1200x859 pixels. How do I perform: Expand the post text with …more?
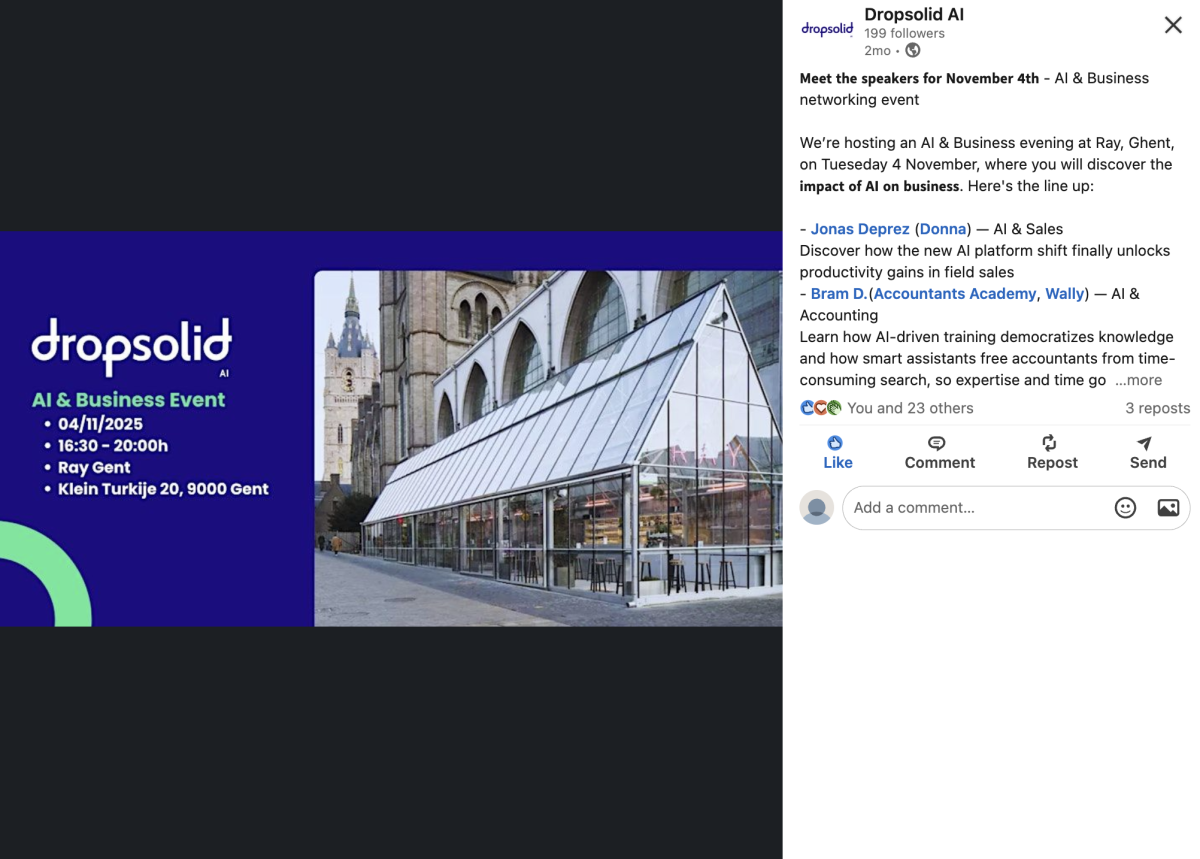coord(1138,380)
